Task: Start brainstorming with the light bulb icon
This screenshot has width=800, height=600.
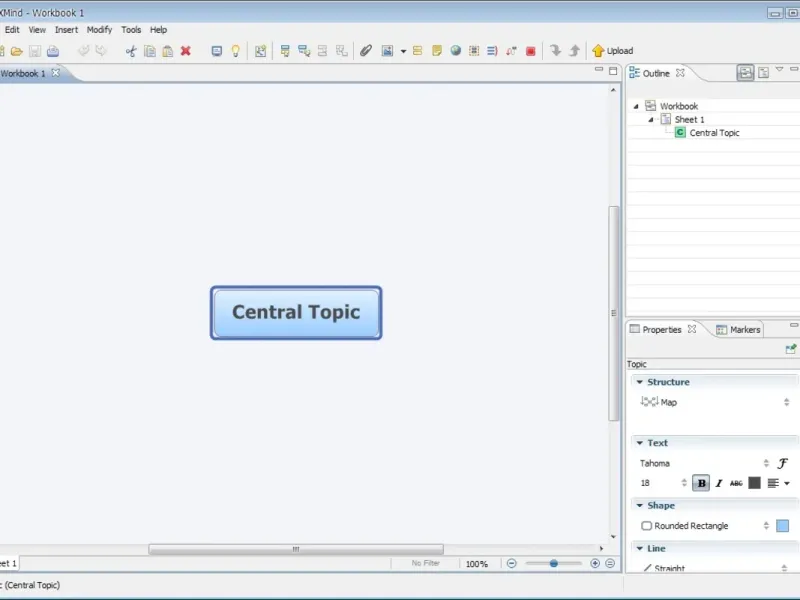Action: pos(235,51)
